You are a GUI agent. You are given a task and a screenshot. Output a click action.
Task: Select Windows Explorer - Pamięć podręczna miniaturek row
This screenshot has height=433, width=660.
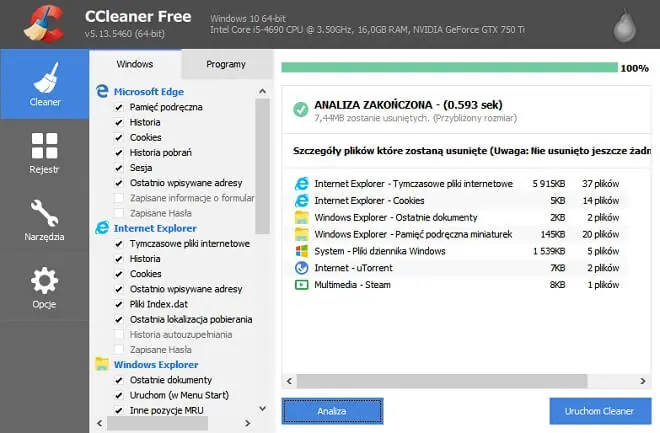tap(457, 234)
